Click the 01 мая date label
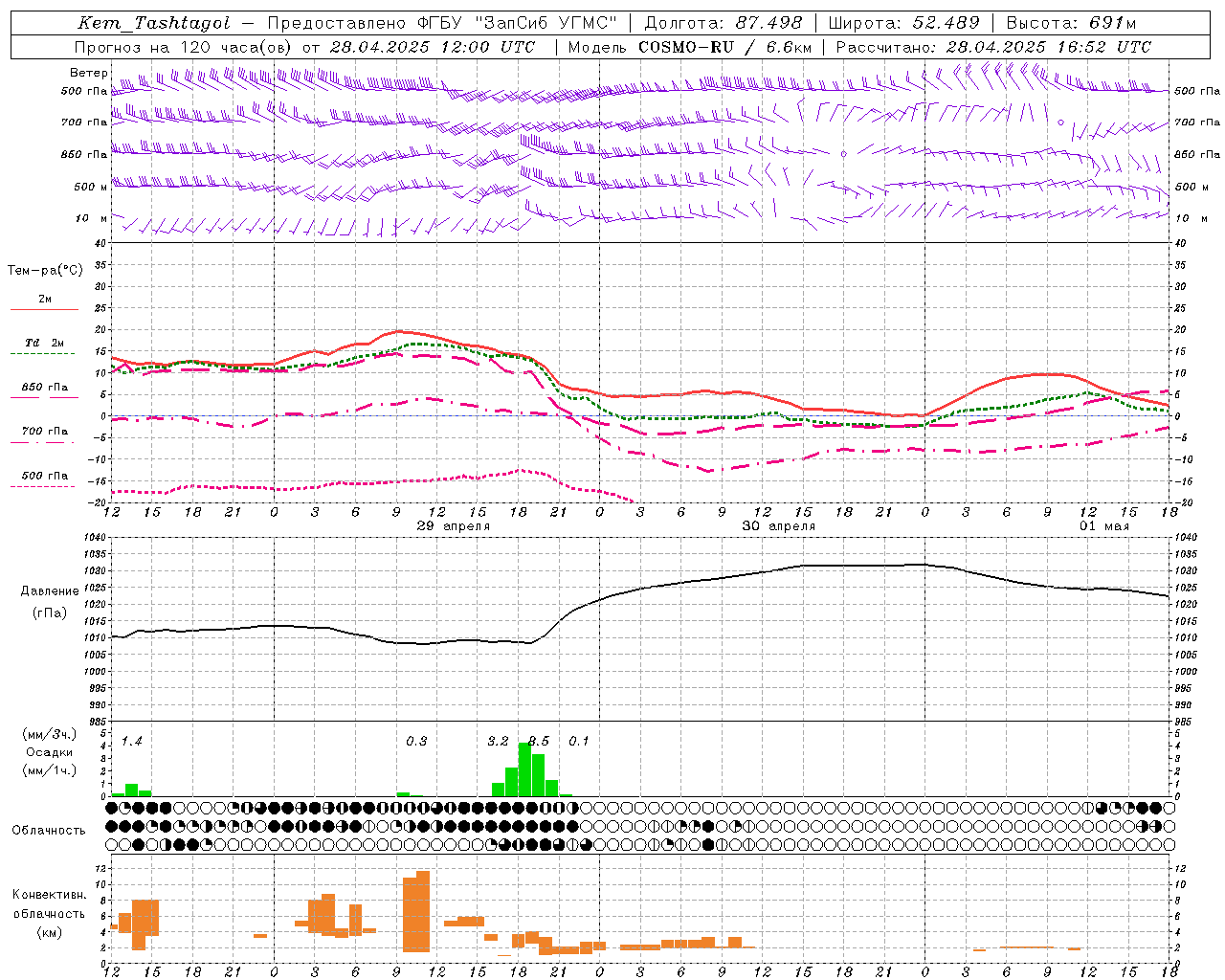Image resolution: width=1225 pixels, height=980 pixels. tap(1104, 526)
